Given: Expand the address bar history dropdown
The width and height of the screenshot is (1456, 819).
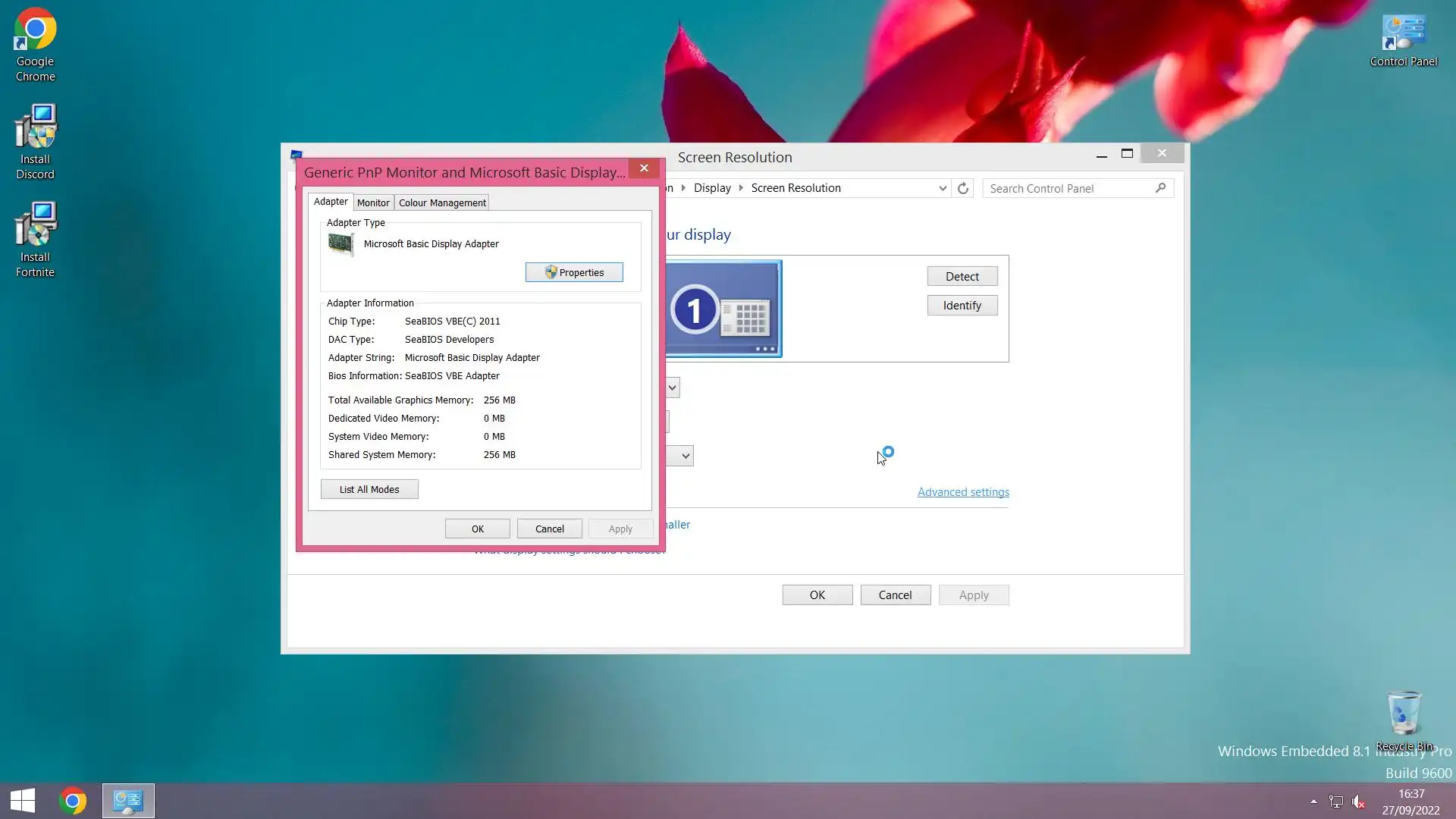Looking at the screenshot, I should tap(943, 188).
